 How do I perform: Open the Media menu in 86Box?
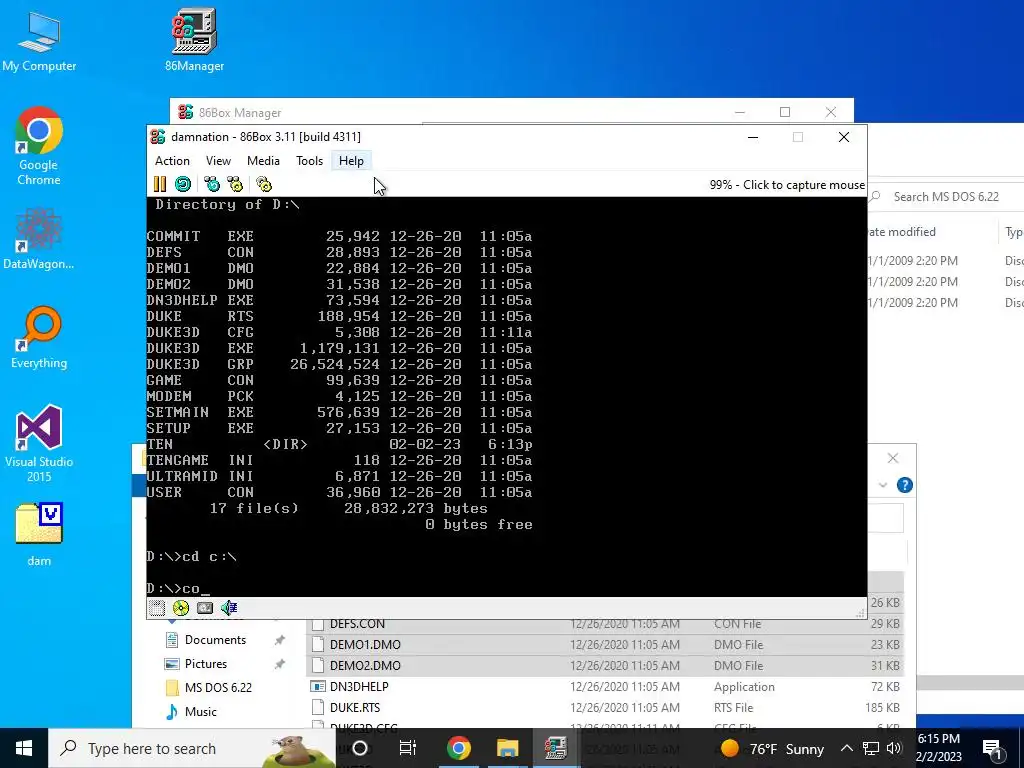pyautogui.click(x=263, y=161)
